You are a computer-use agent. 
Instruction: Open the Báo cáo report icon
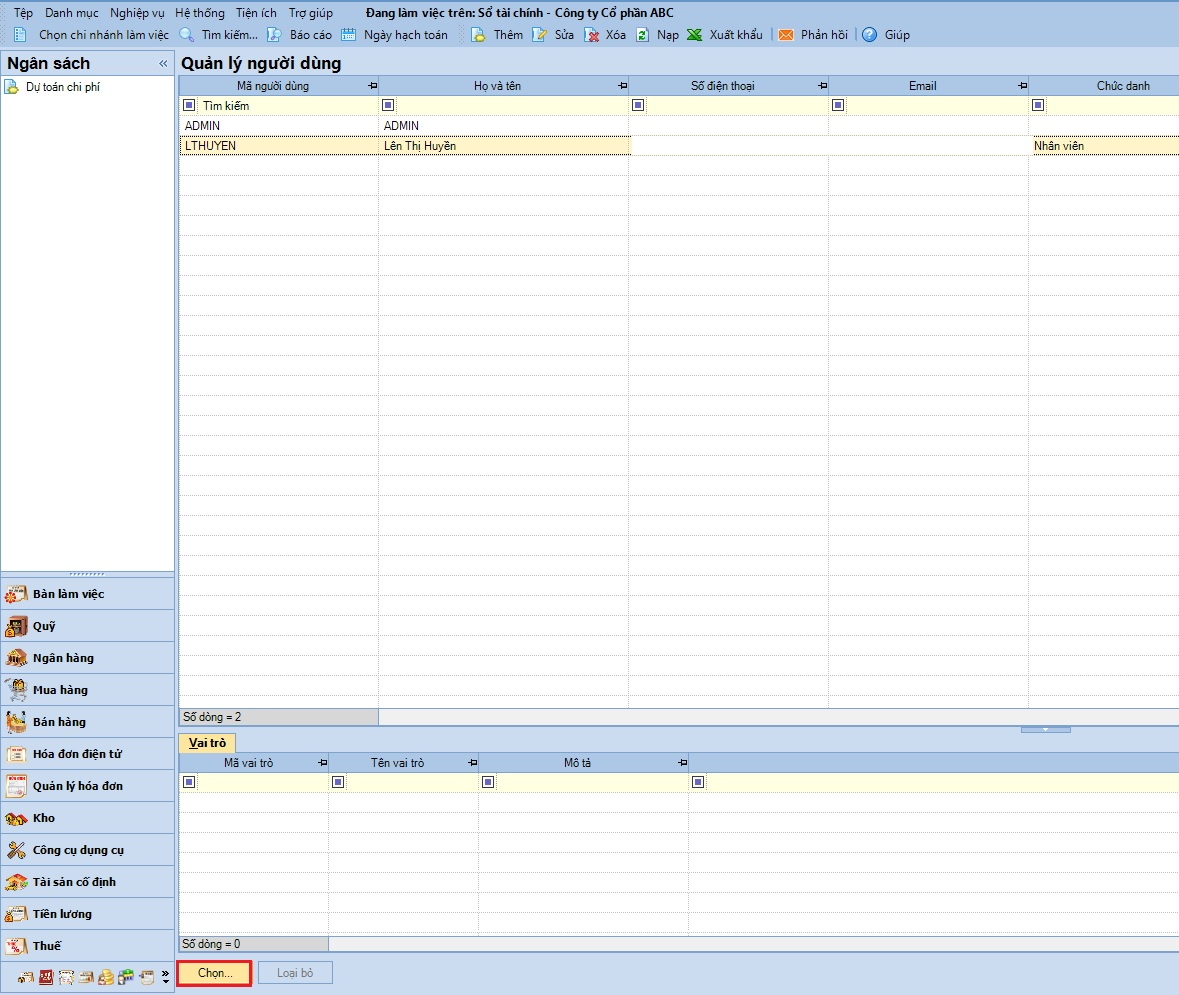click(x=274, y=35)
